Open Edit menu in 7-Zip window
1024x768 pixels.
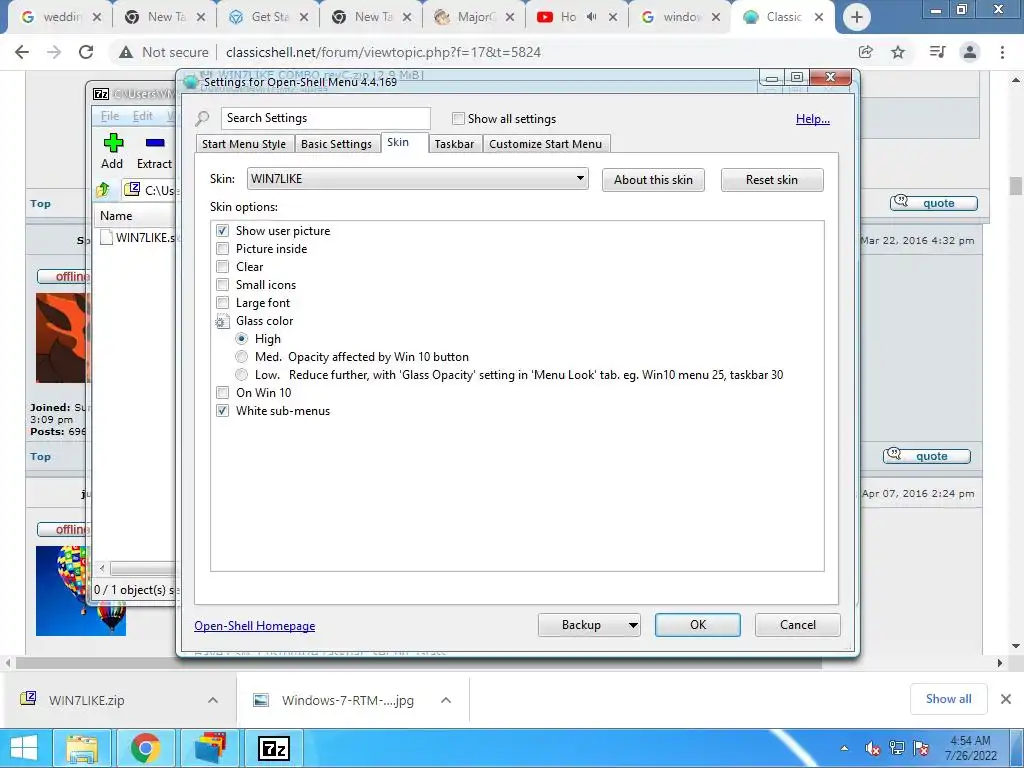pos(142,116)
